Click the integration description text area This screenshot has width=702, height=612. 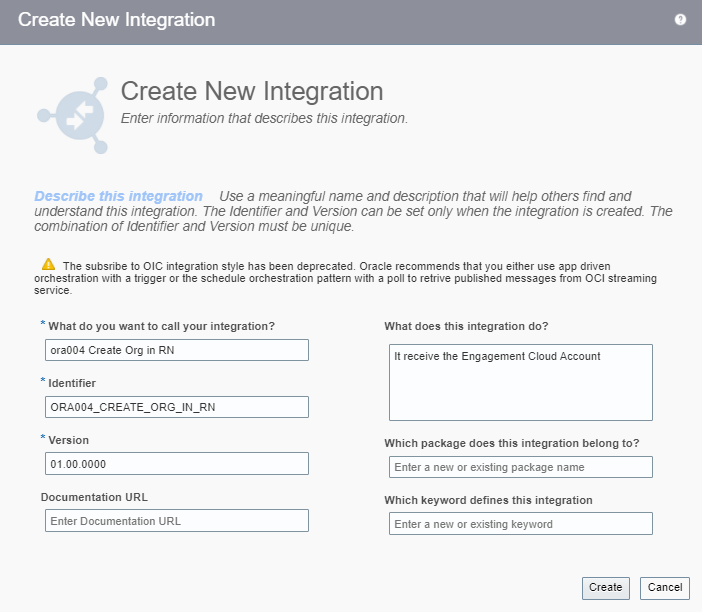[x=520, y=383]
